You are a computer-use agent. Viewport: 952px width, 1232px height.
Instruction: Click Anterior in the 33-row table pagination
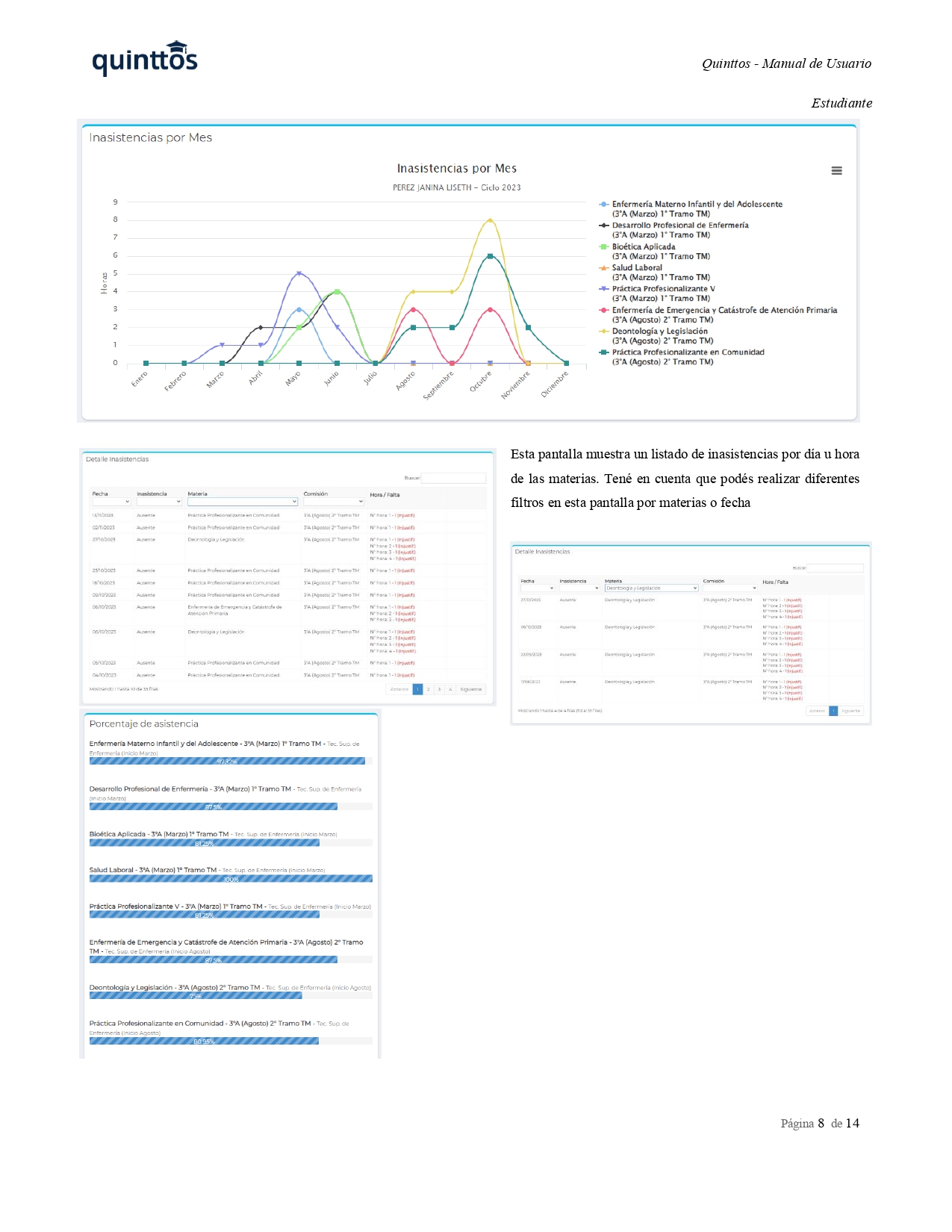[x=399, y=690]
